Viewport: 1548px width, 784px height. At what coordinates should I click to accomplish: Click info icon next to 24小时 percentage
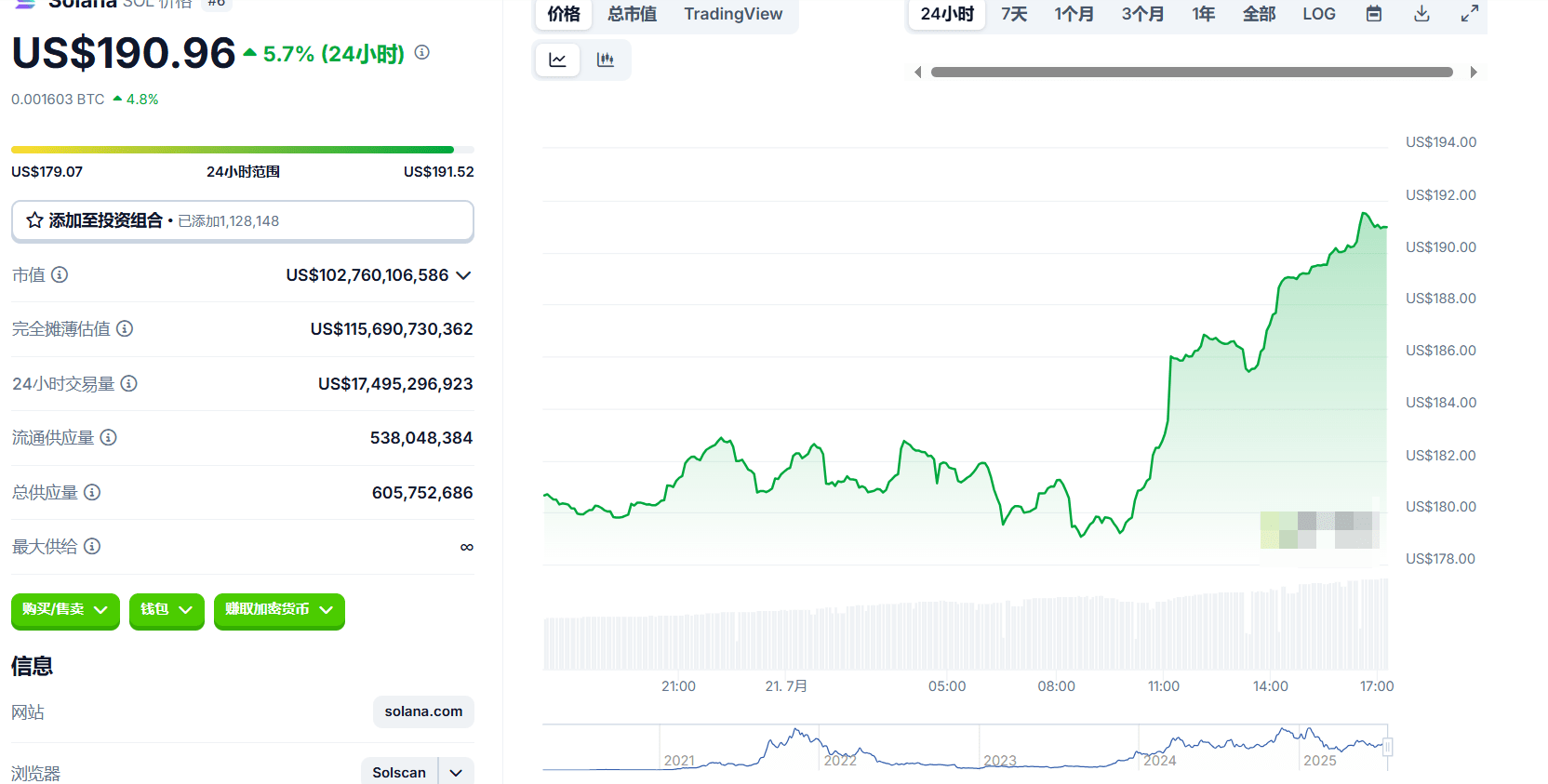point(422,52)
